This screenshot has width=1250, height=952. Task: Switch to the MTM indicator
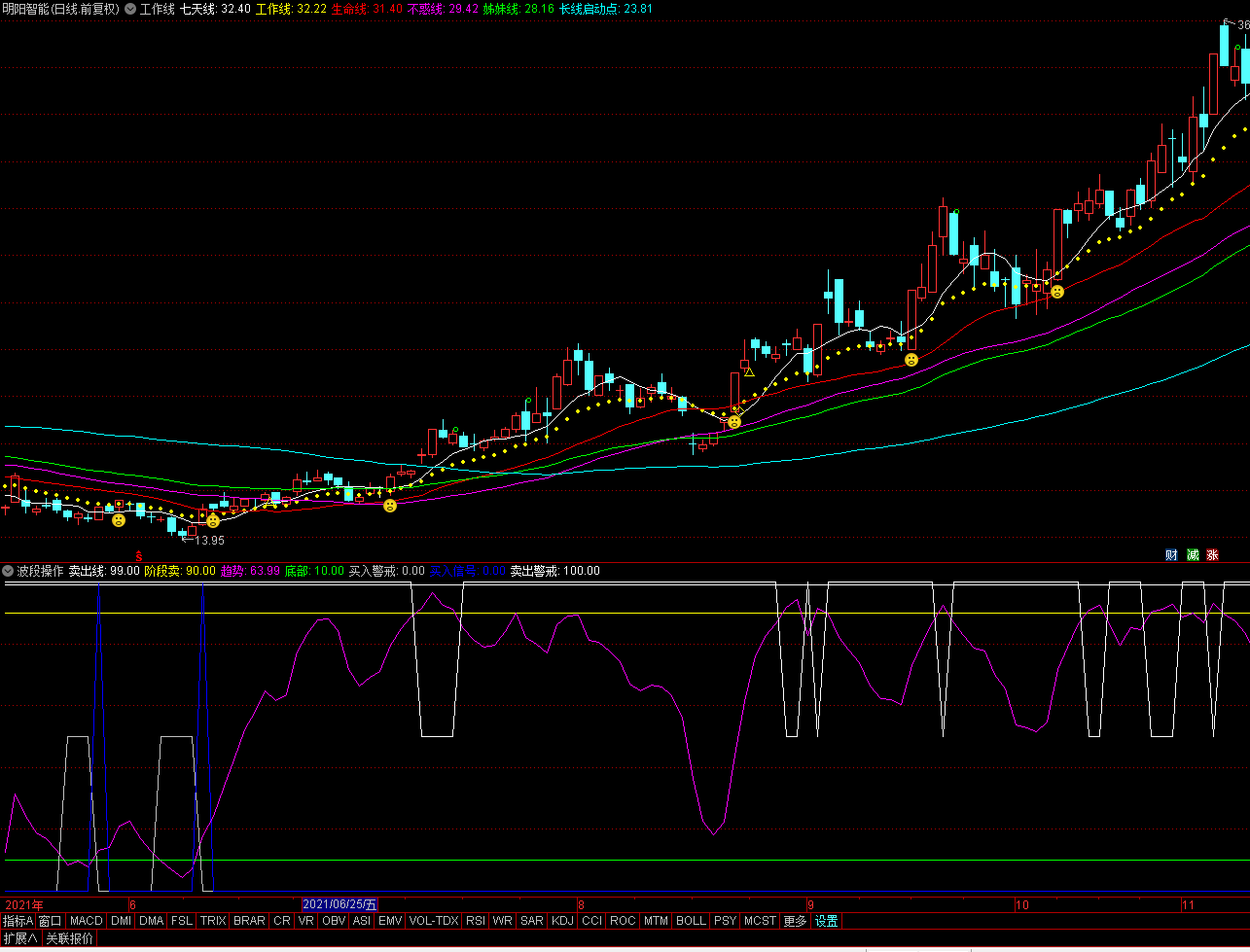pyautogui.click(x=656, y=921)
